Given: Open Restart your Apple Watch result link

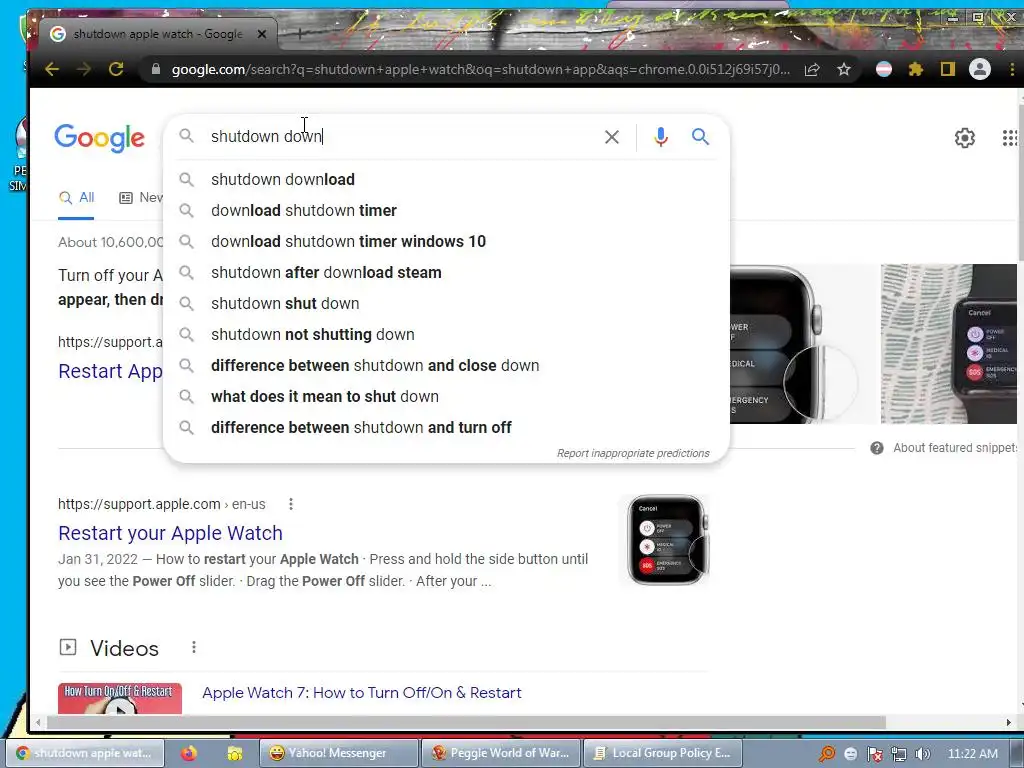Looking at the screenshot, I should [170, 533].
